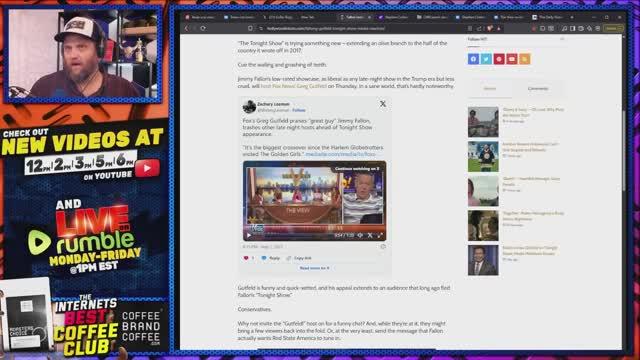Click the address bar URL
The width and height of the screenshot is (640, 360).
pyautogui.click(x=326, y=29)
